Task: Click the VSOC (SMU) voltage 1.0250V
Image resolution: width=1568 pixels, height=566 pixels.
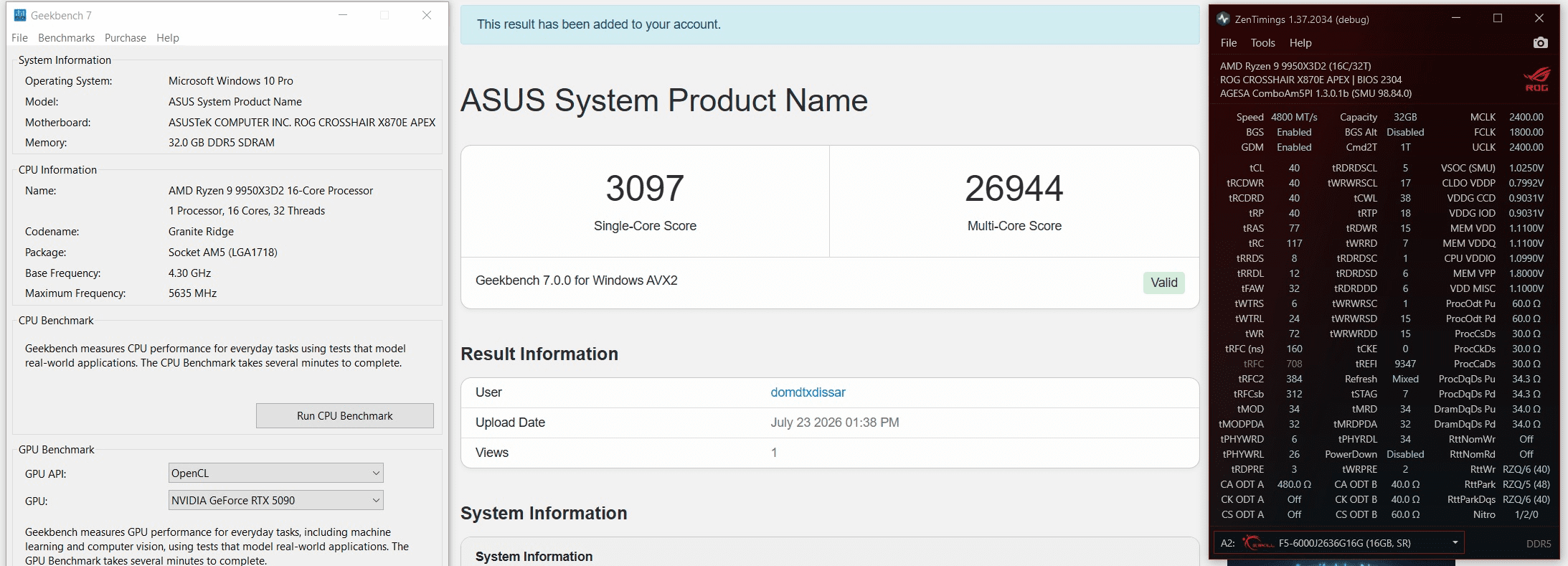Action: pyautogui.click(x=1526, y=168)
